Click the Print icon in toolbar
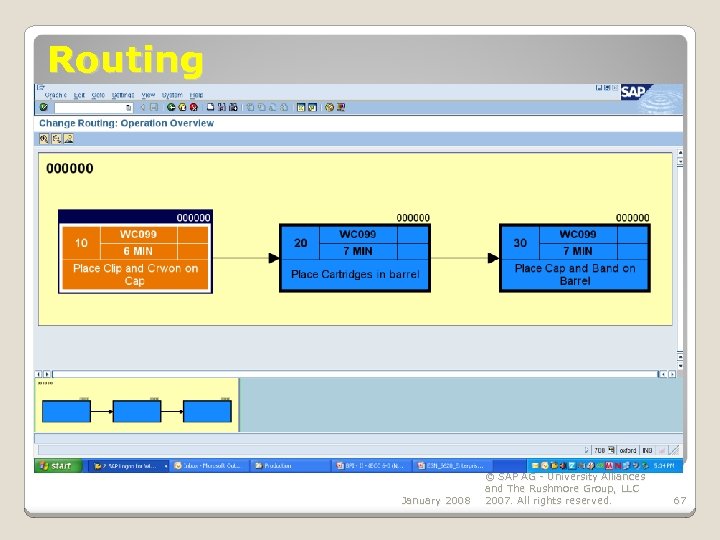The width and height of the screenshot is (720, 540). click(210, 107)
